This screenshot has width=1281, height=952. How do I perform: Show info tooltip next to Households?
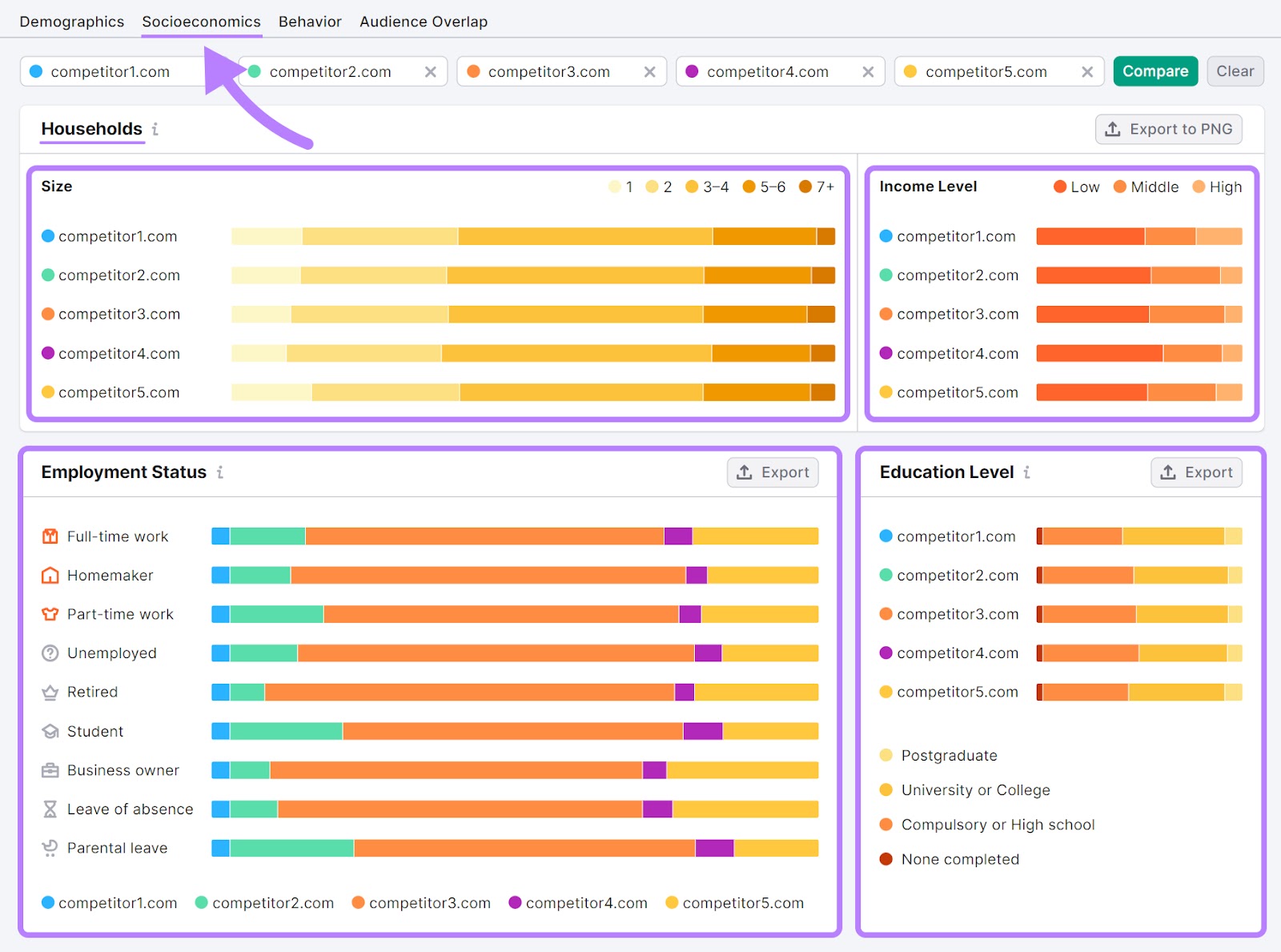point(155,129)
